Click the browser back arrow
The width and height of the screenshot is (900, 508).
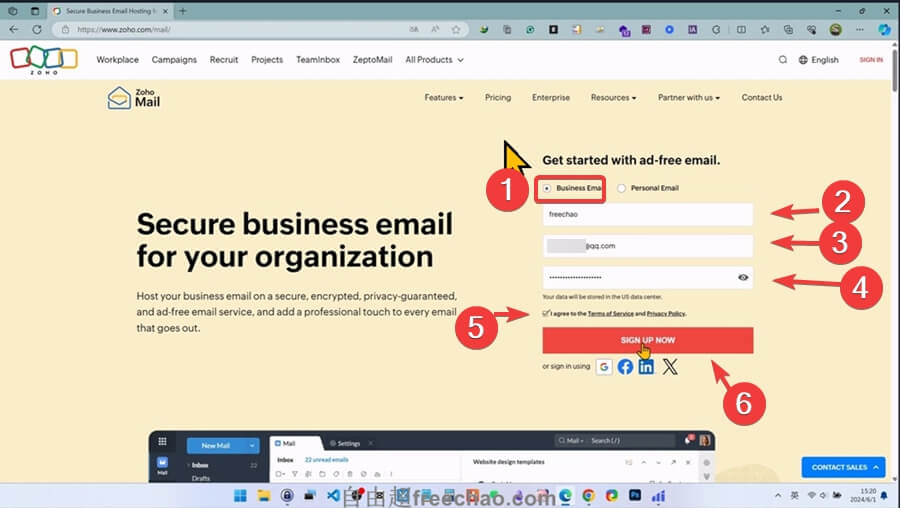tap(14, 29)
